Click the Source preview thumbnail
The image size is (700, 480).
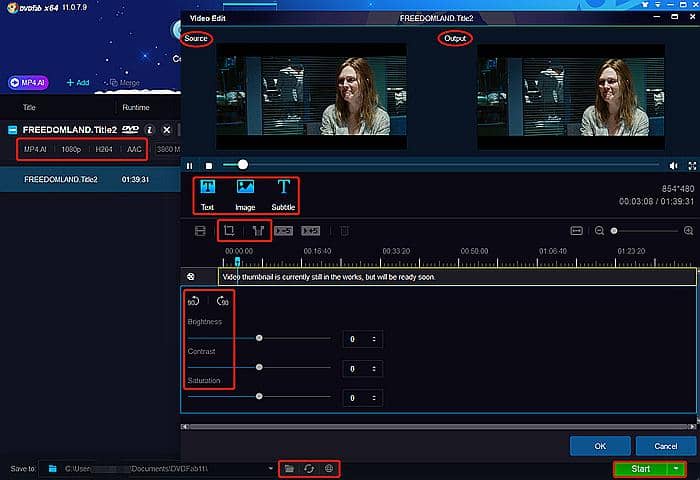click(x=311, y=96)
